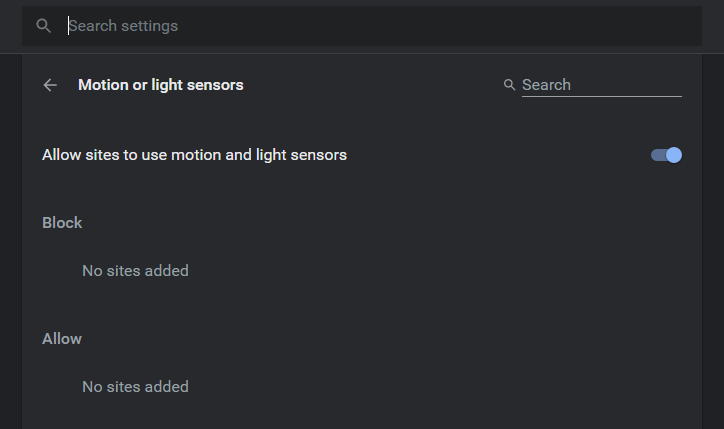The image size is (724, 429).
Task: Click the underline beneath the site Search field
Action: tap(600, 97)
